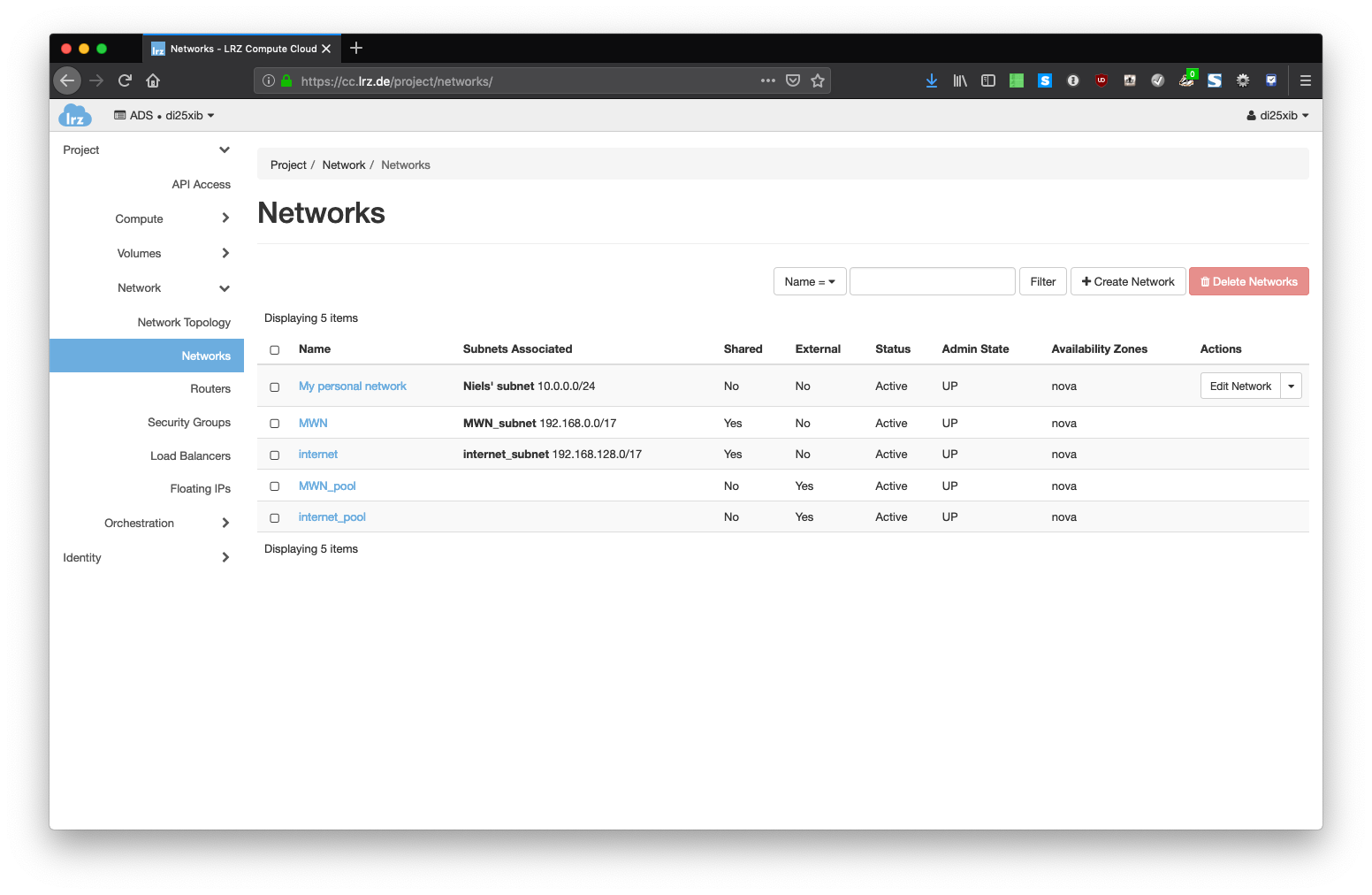Open the Firefox library icon

point(959,80)
